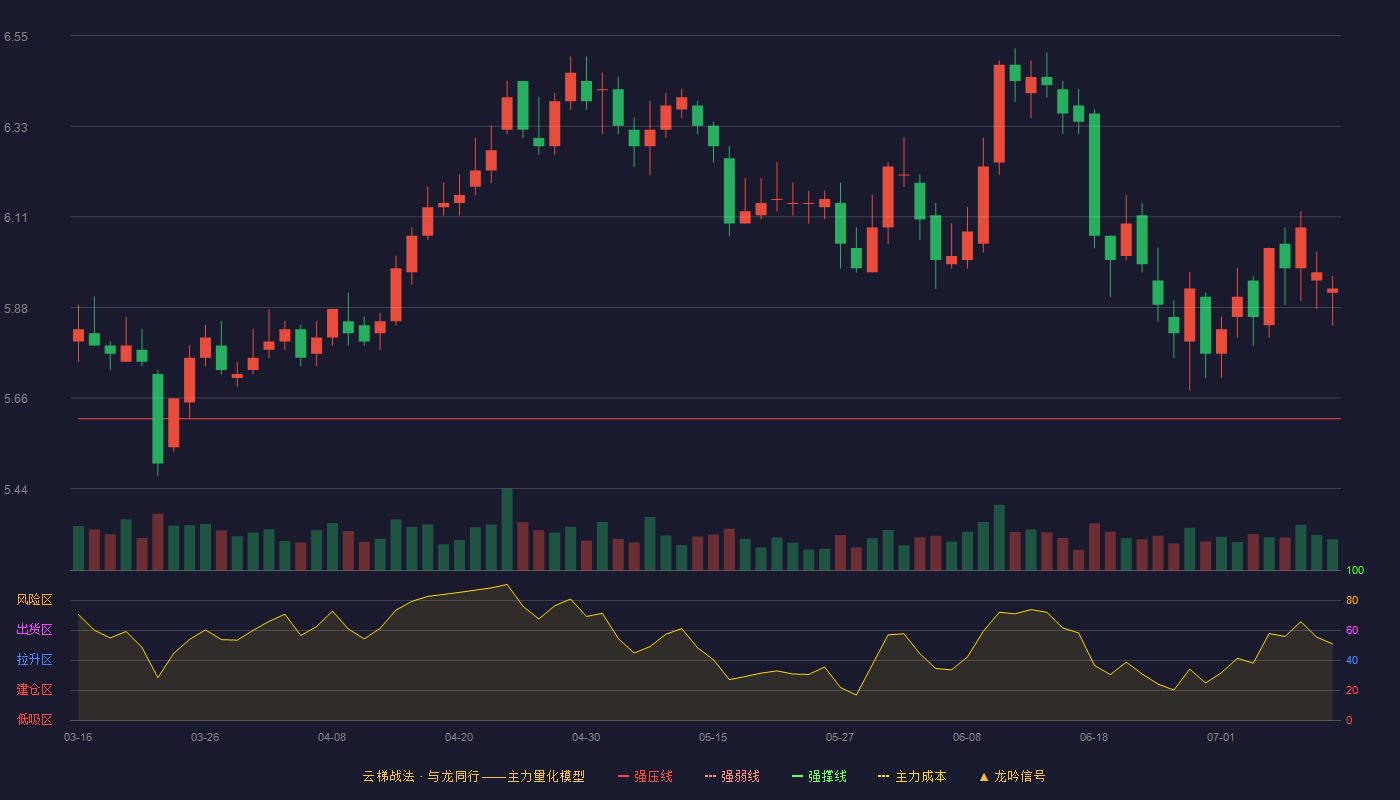Click the 03-26 date label
This screenshot has height=800, width=1400.
205,737
